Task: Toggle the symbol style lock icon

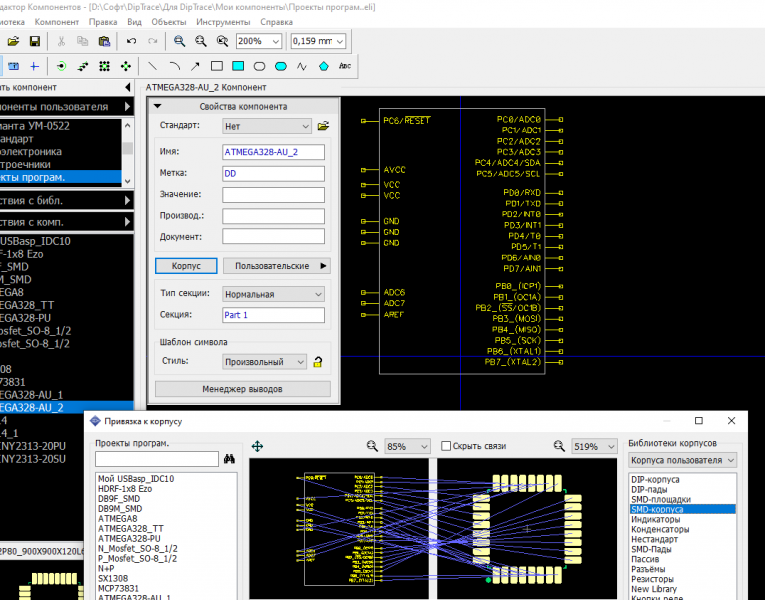Action: click(x=318, y=362)
